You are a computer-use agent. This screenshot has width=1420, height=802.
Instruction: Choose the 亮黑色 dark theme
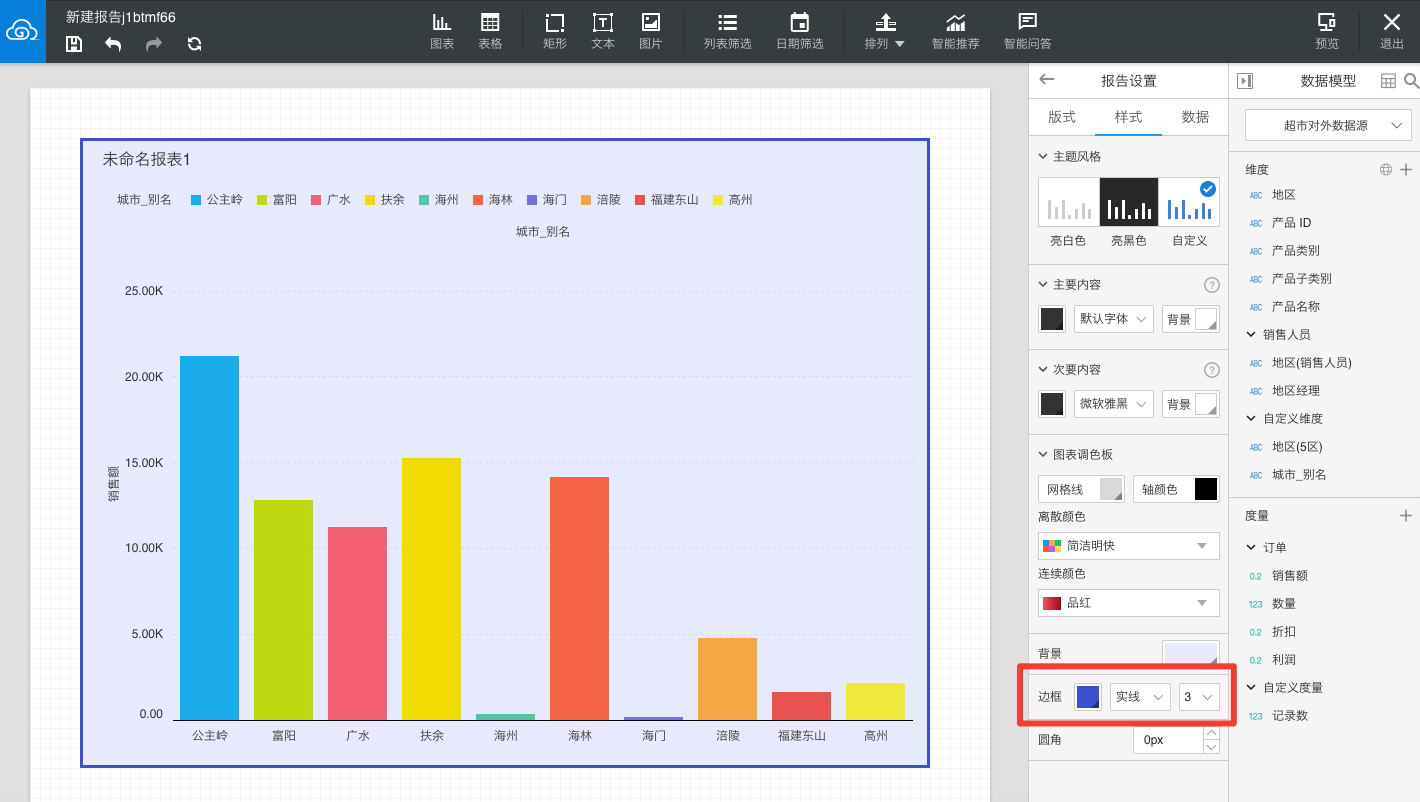1129,212
